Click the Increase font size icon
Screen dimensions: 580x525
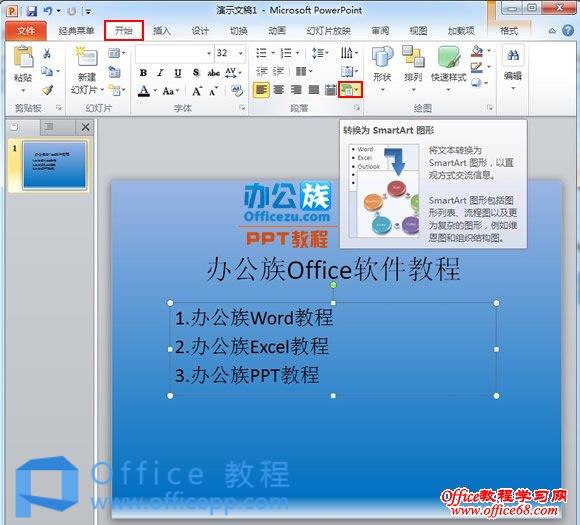(x=197, y=91)
